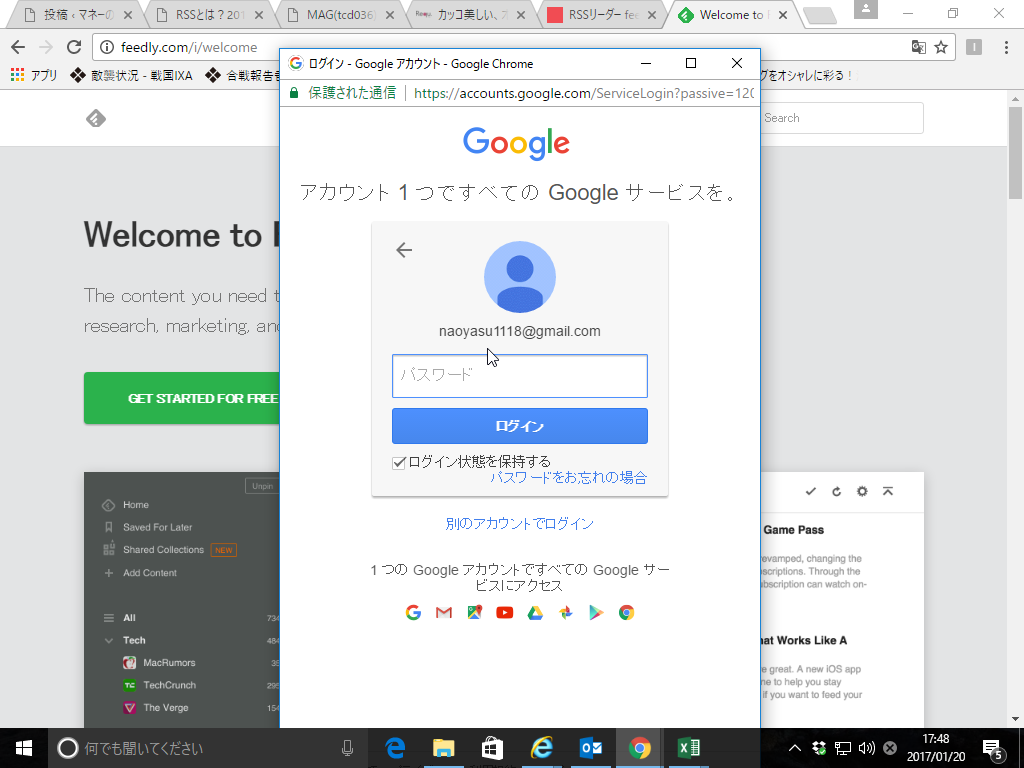Image resolution: width=1024 pixels, height=768 pixels.
Task: Switch to the RSSリーダー tab
Action: point(604,15)
